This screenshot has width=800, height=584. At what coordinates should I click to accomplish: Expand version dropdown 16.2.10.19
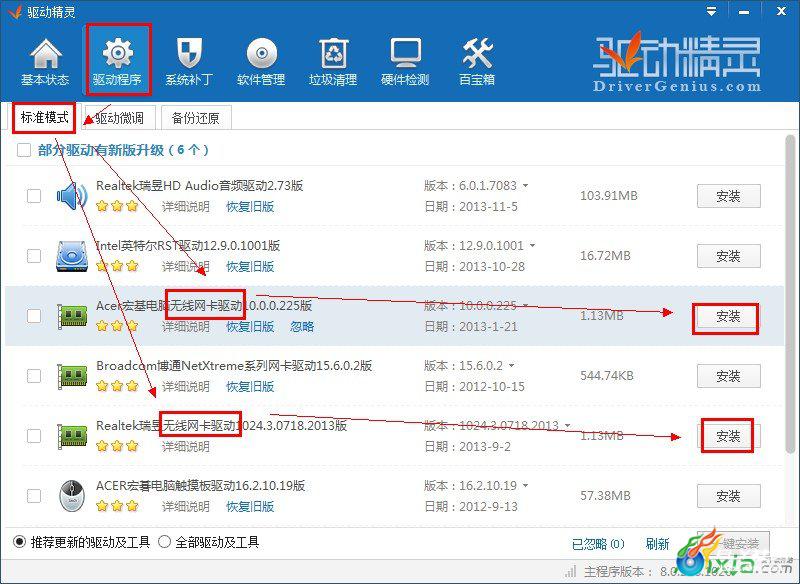pyautogui.click(x=526, y=486)
